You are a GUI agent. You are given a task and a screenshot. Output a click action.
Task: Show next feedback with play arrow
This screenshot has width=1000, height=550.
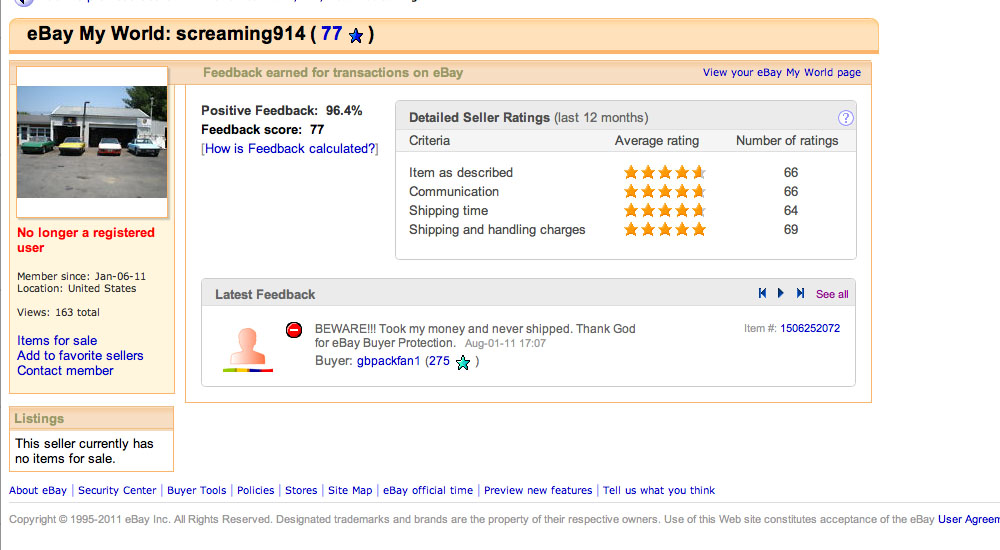(x=781, y=294)
